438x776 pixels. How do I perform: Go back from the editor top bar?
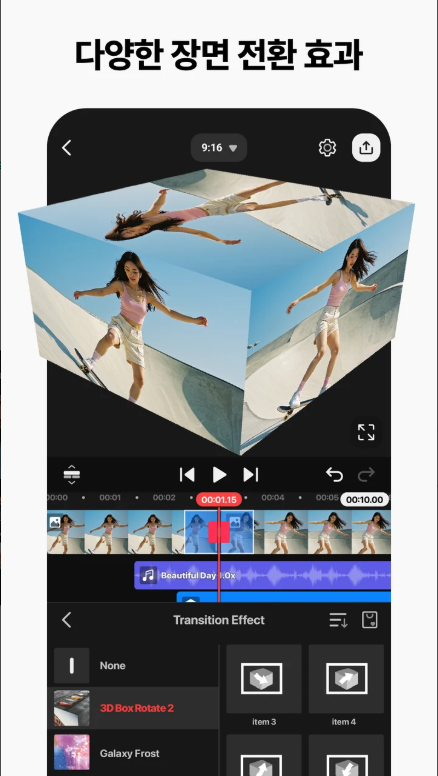click(x=66, y=147)
